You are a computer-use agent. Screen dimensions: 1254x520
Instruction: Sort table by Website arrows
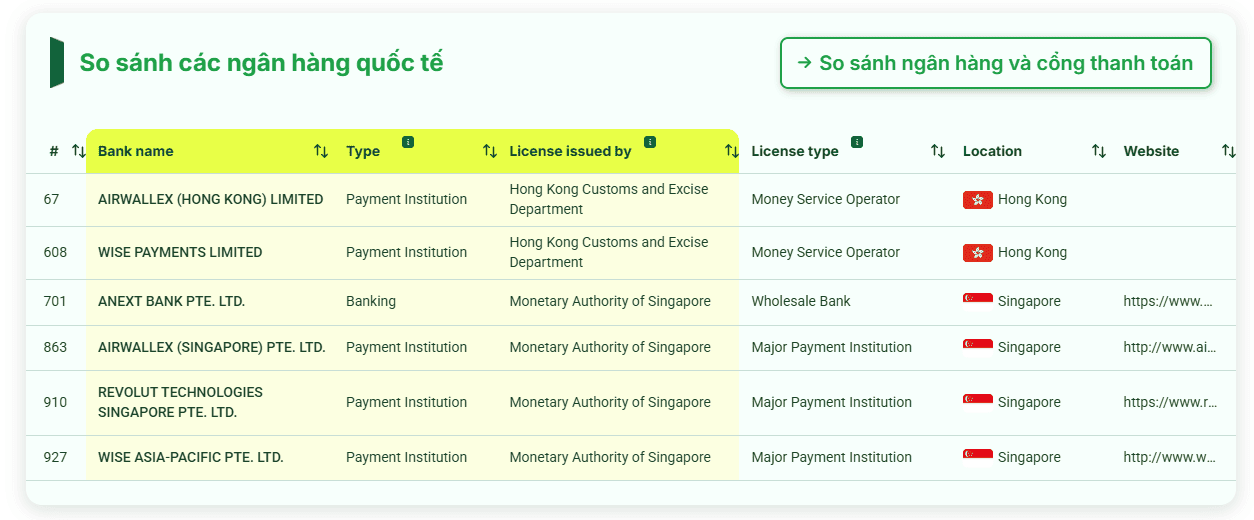tap(1229, 151)
